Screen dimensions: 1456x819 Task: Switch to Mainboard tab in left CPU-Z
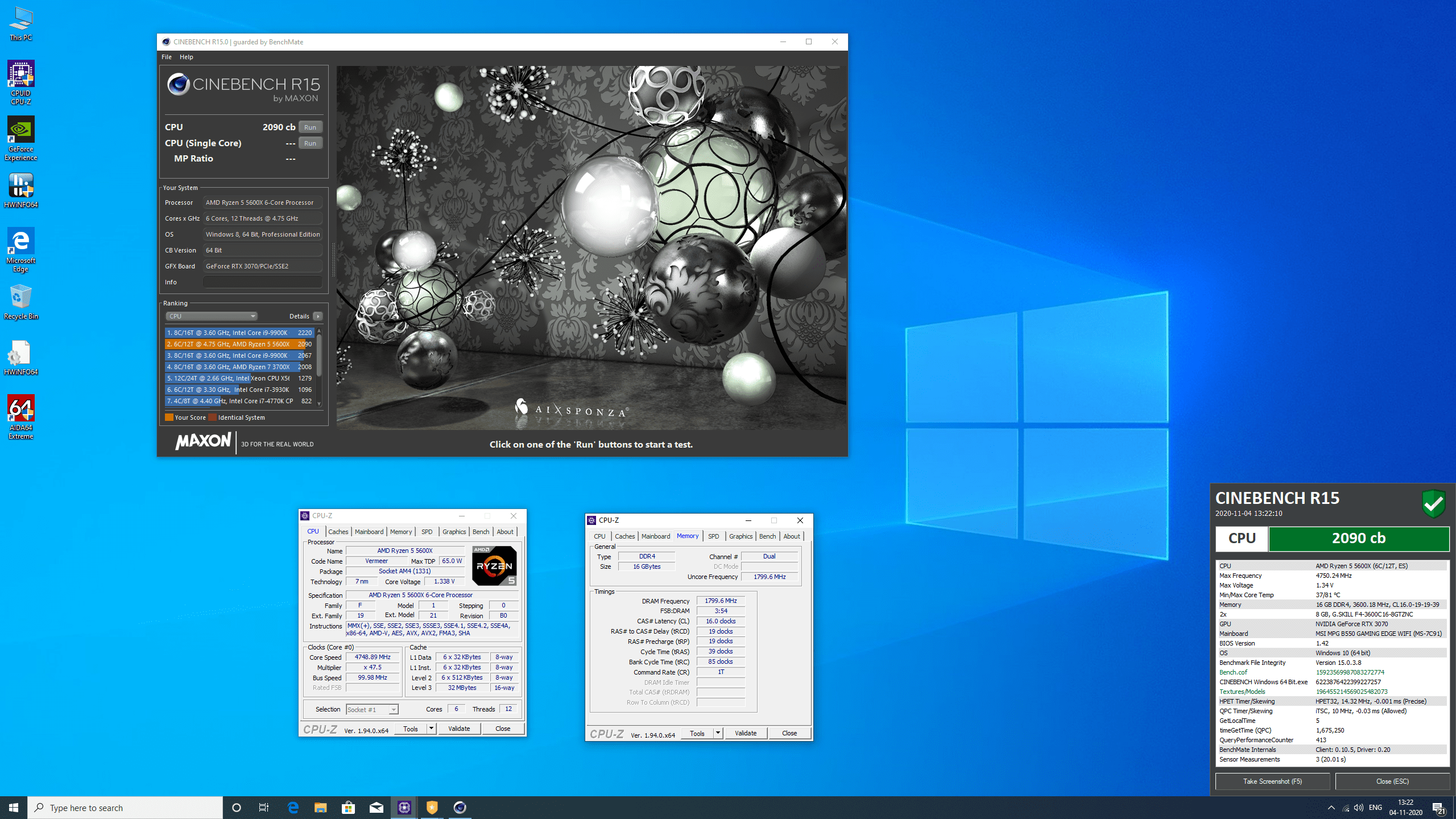point(369,532)
